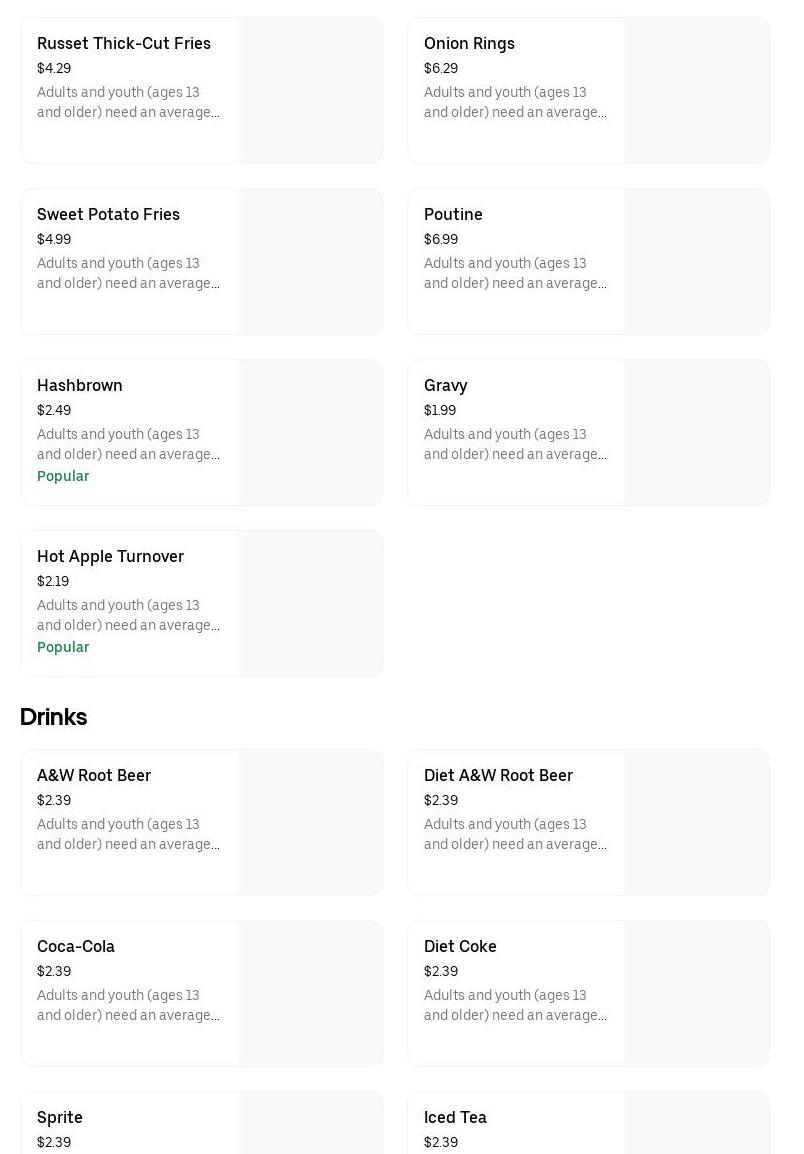
Task: Select the Diet Coke drink
Action: 460,947
